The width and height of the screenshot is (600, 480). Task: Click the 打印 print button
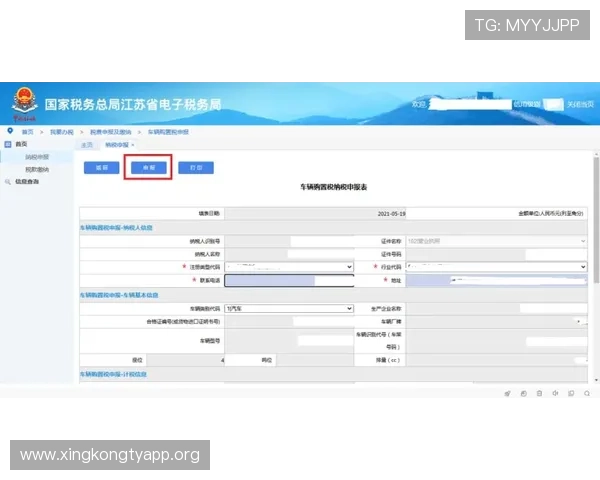point(196,168)
